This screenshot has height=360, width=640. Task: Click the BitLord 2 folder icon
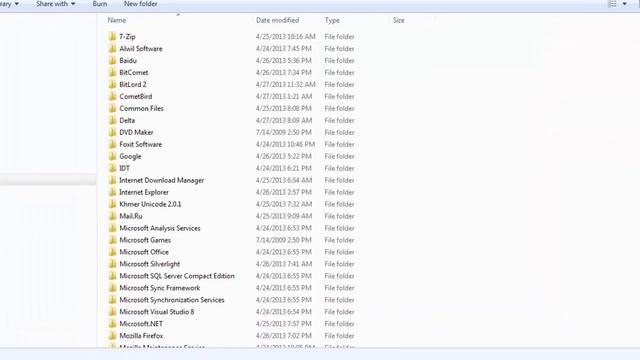coord(112,84)
